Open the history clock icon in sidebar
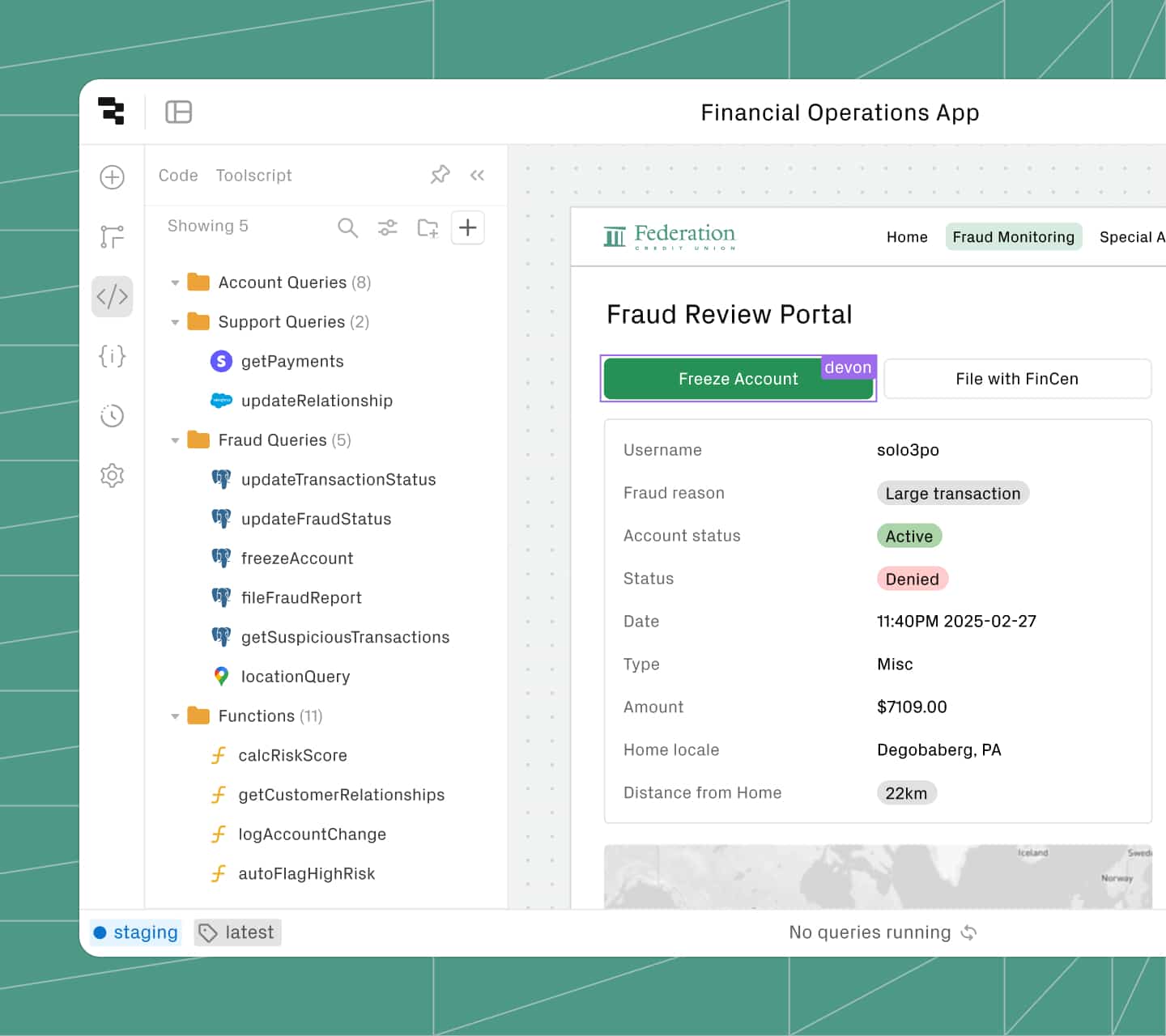Image resolution: width=1166 pixels, height=1036 pixels. coord(112,416)
